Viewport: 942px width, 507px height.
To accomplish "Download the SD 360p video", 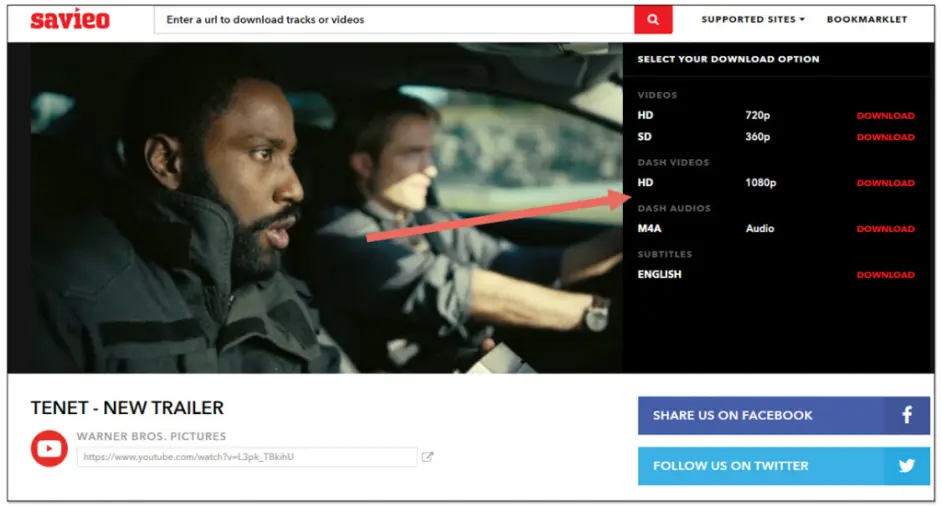I will point(886,137).
